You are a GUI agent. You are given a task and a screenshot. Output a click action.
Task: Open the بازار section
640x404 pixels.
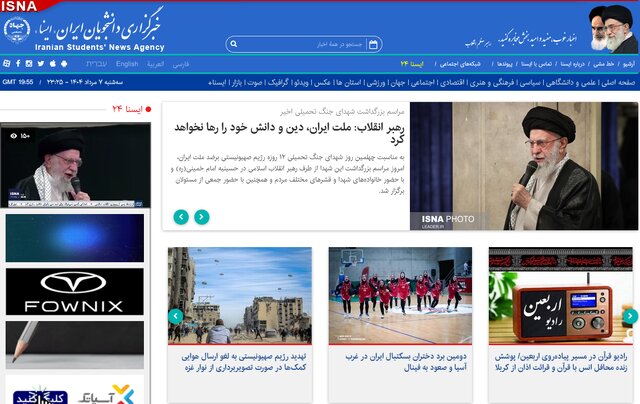236,83
